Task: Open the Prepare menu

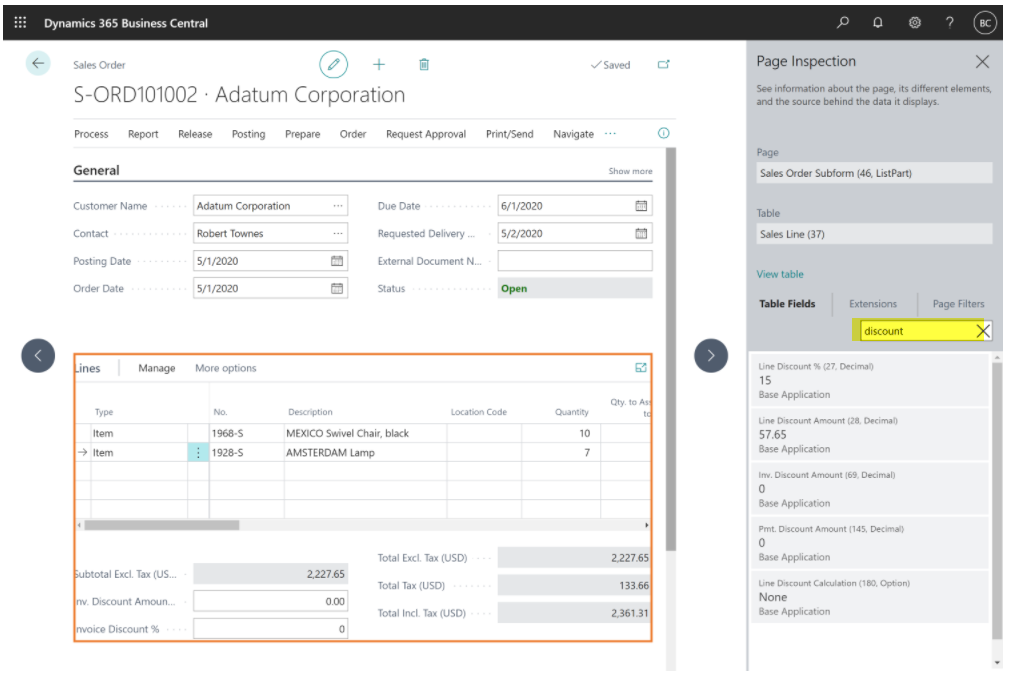Action: [302, 134]
